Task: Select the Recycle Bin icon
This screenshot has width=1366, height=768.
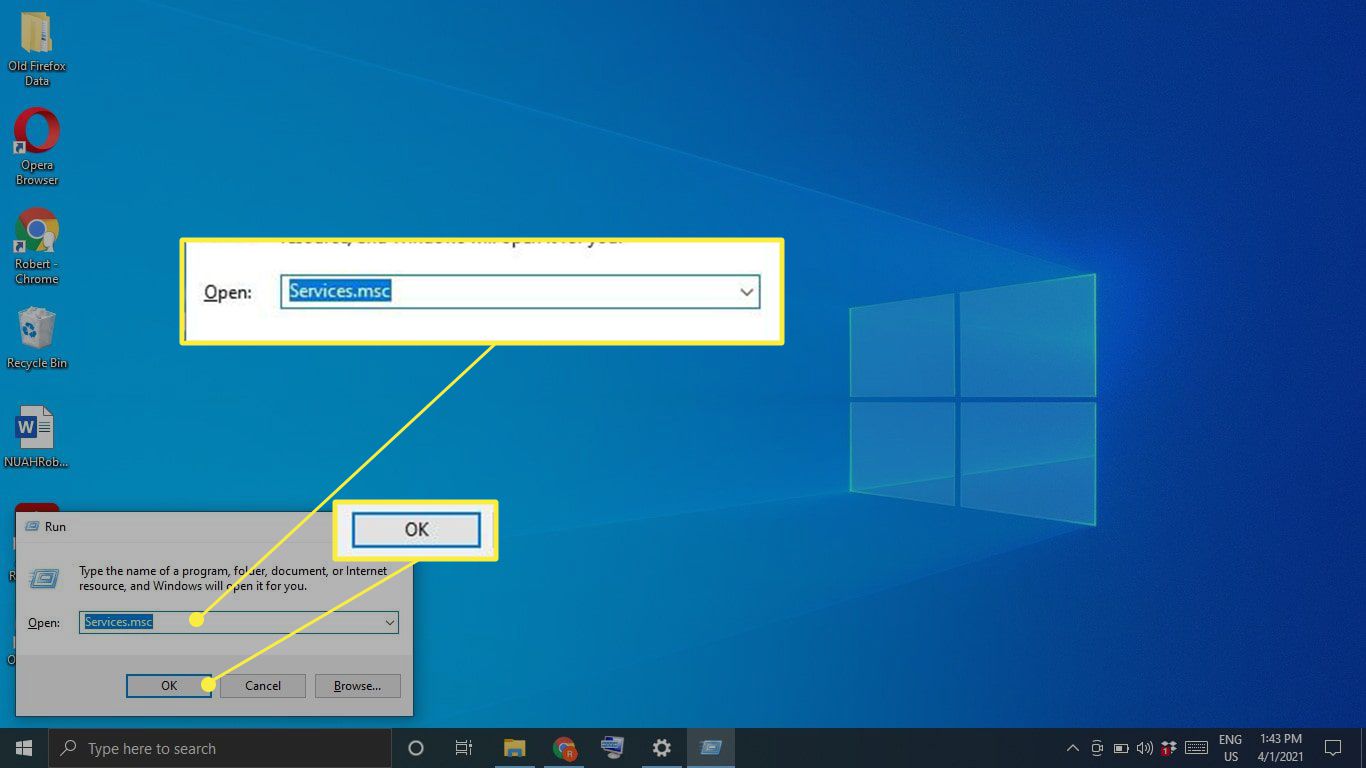Action: pyautogui.click(x=37, y=330)
